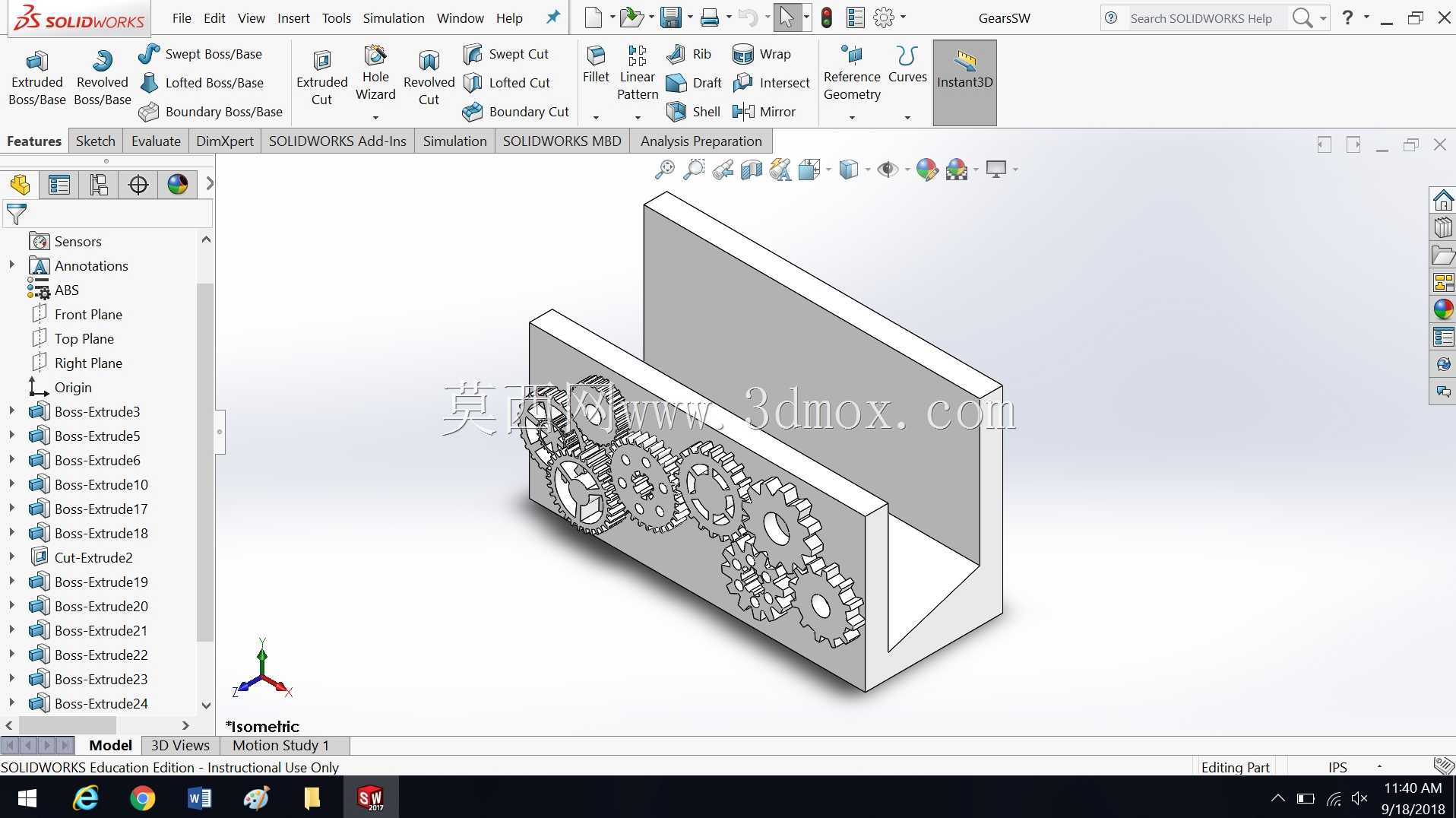Open the Reference Geometry tool
This screenshot has height=818, width=1456.
point(852,74)
